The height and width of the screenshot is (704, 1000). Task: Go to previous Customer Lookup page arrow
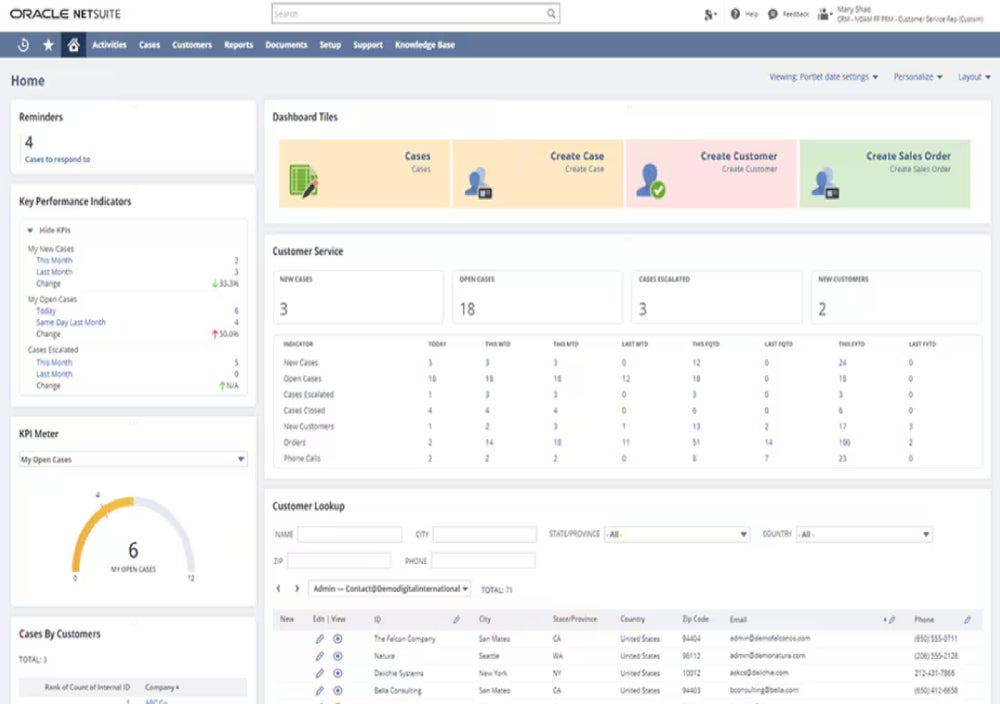pos(278,589)
